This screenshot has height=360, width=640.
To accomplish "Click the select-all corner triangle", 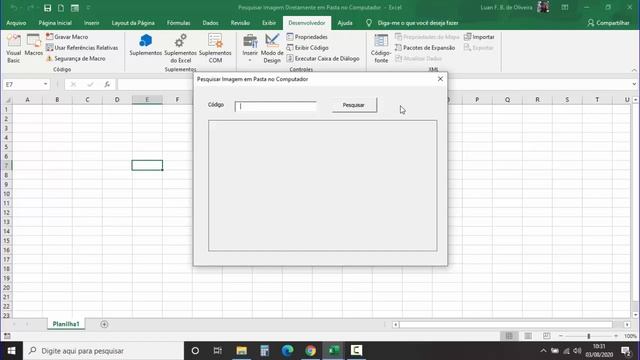I will [x=7, y=100].
